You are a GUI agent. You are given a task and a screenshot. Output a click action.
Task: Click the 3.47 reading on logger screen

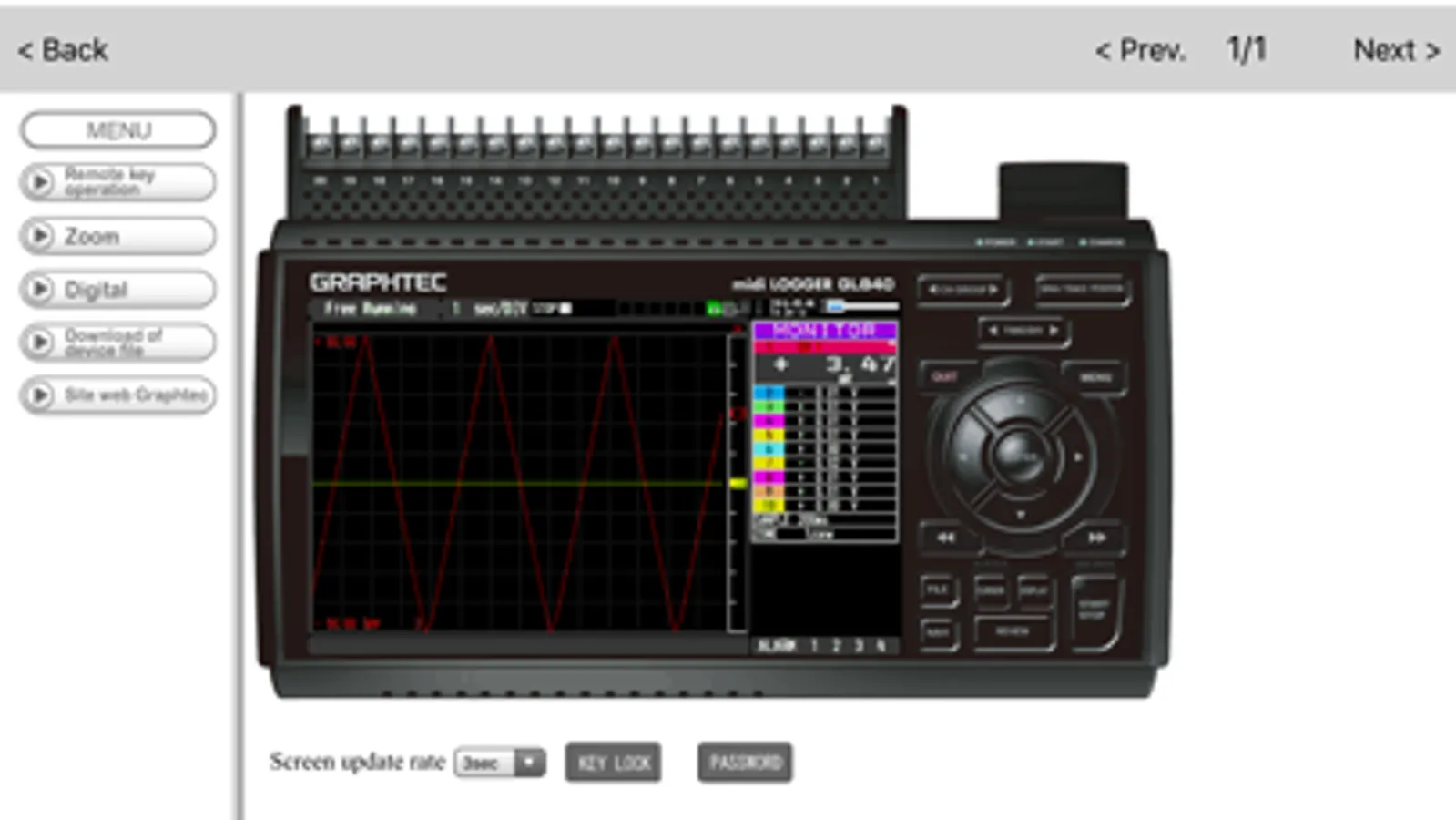pyautogui.click(x=860, y=365)
